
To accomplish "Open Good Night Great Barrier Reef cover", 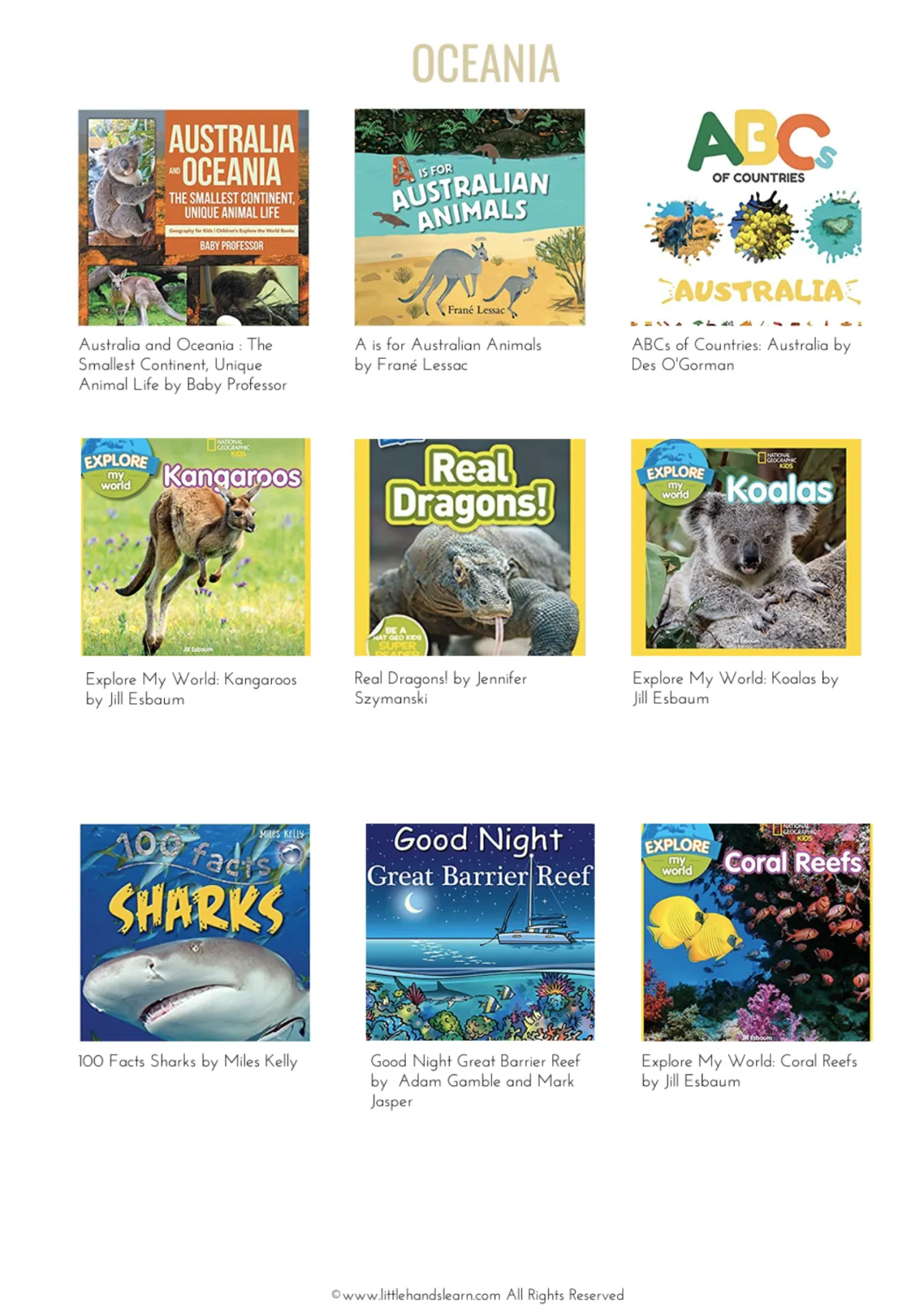I will [480, 932].
